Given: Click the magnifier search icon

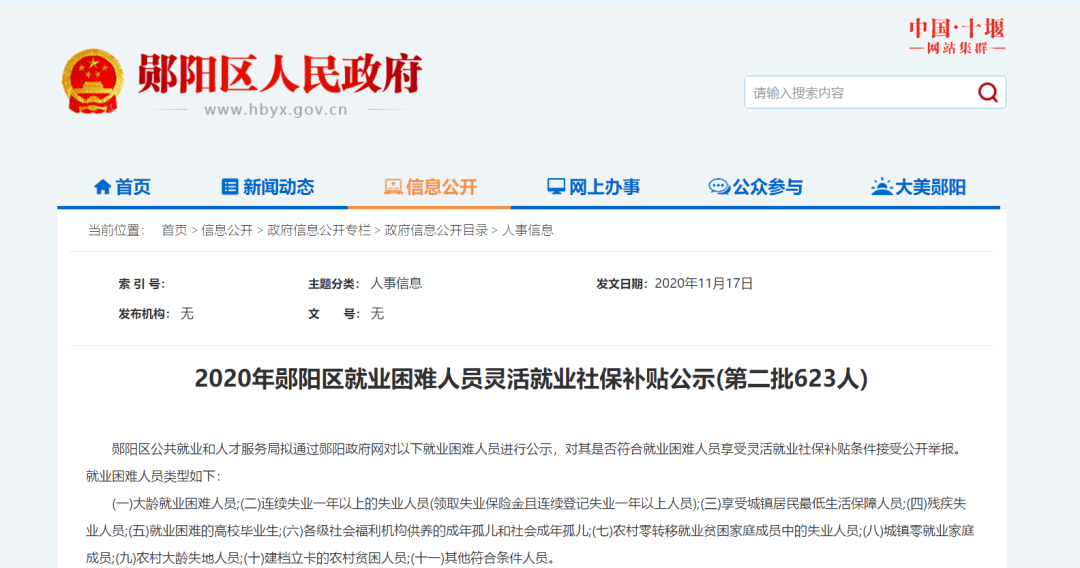Looking at the screenshot, I should click(988, 93).
